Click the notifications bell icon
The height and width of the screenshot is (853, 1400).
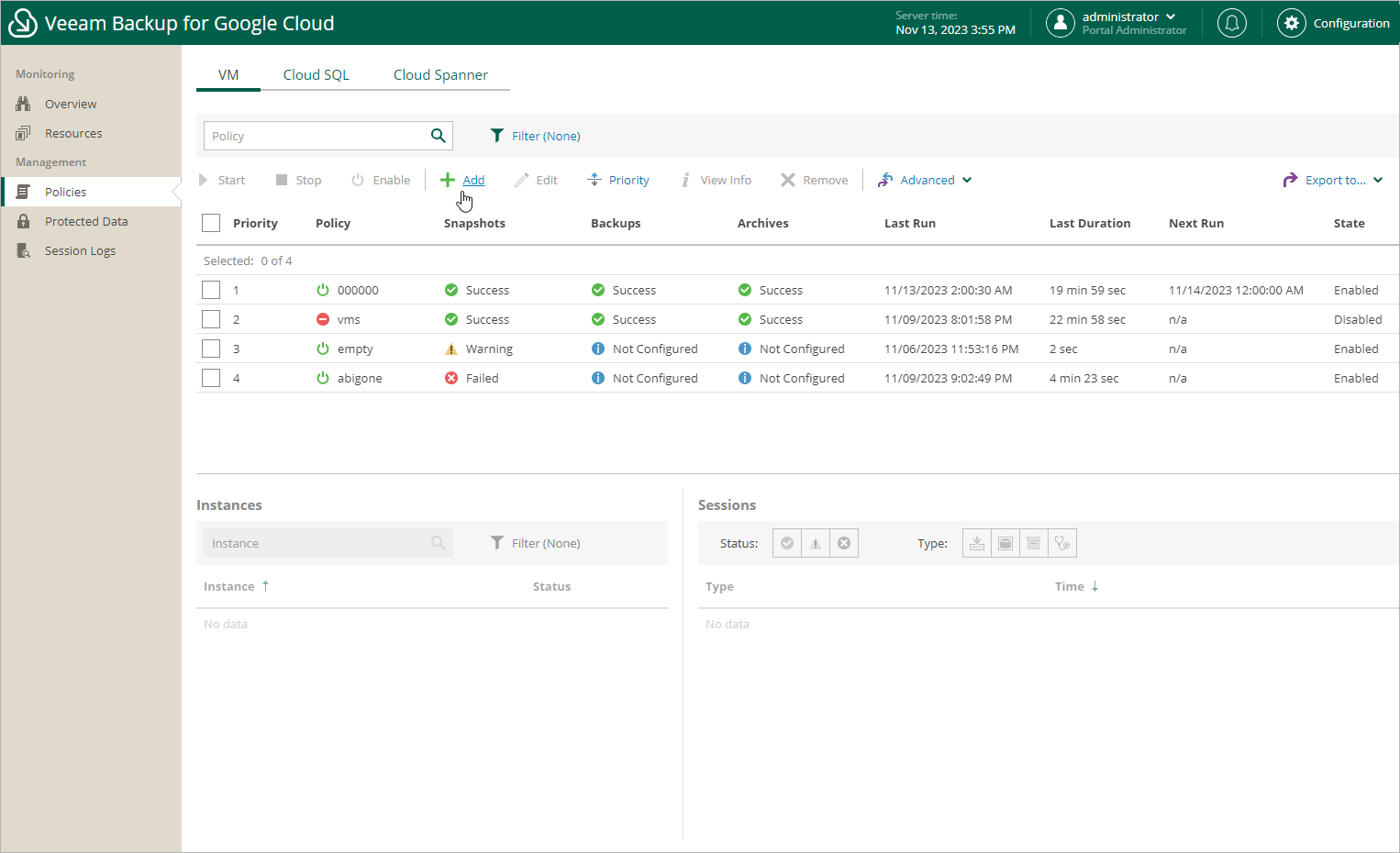click(1231, 23)
